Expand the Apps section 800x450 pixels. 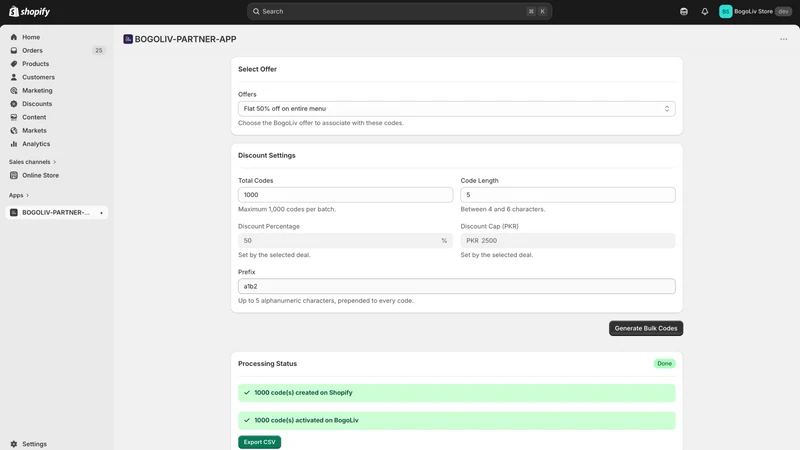[19, 195]
